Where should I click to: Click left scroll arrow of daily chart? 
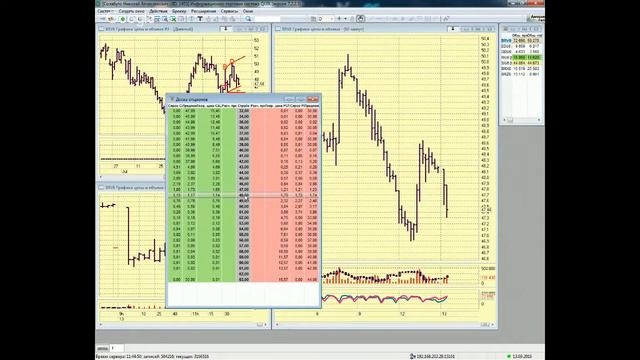point(101,177)
